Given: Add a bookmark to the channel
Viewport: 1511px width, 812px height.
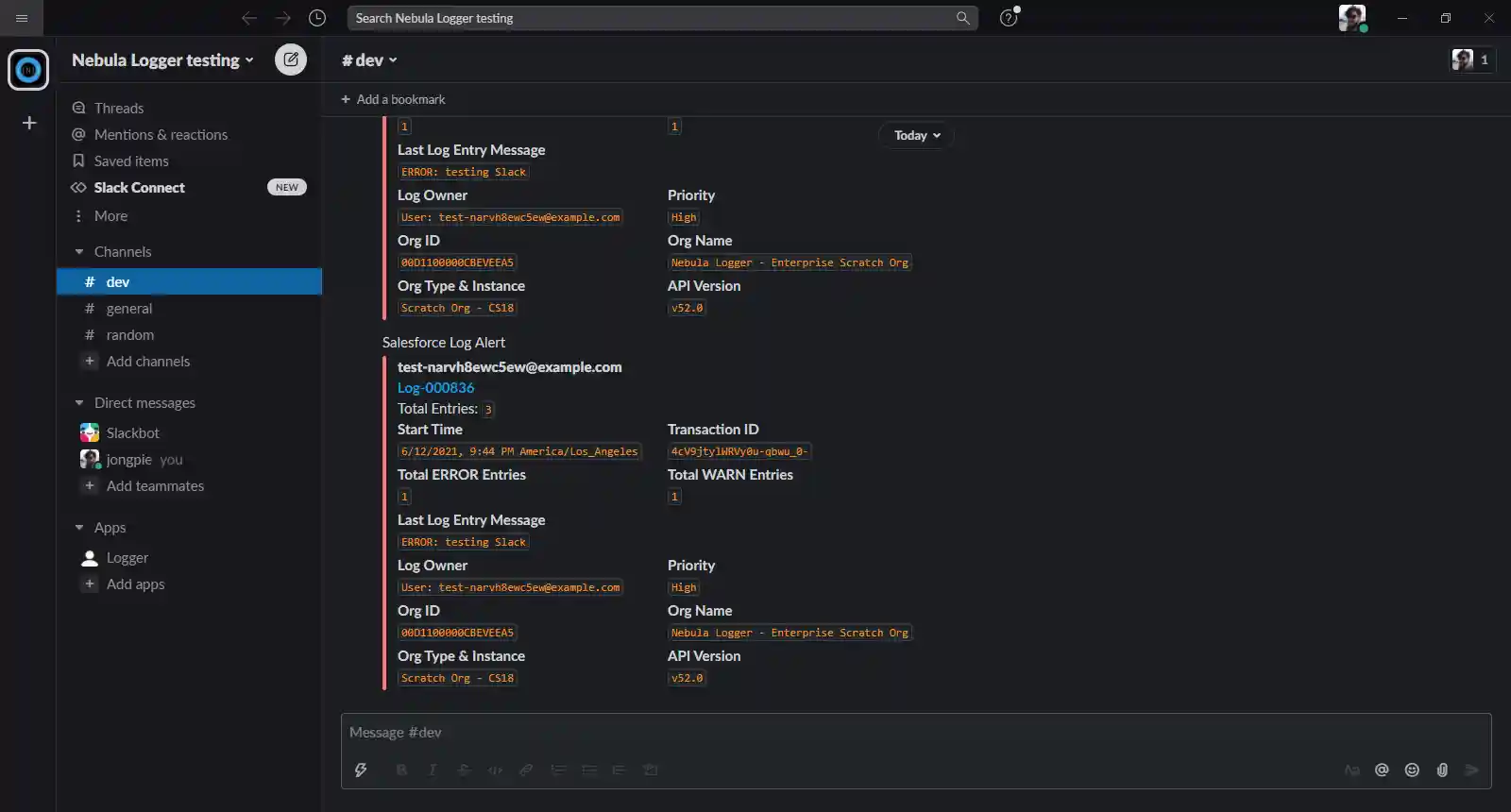Looking at the screenshot, I should coord(393,99).
